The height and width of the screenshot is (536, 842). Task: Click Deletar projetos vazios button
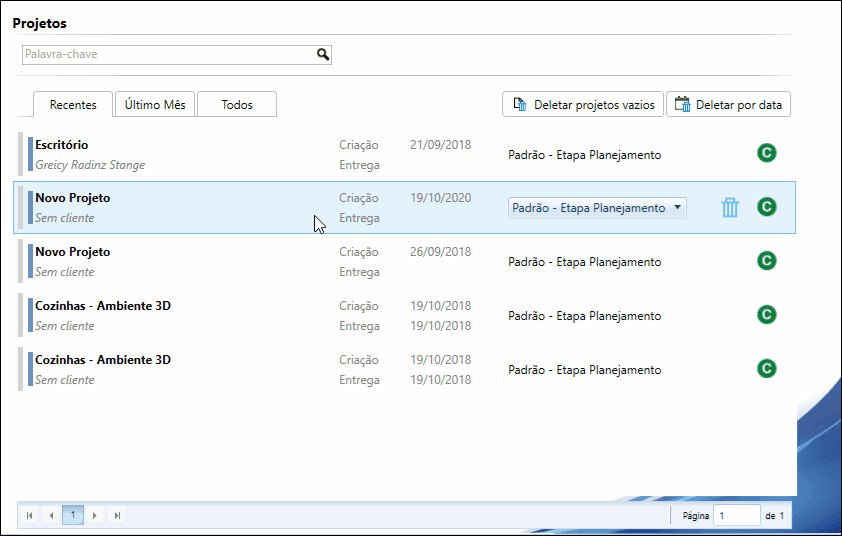pyautogui.click(x=583, y=104)
